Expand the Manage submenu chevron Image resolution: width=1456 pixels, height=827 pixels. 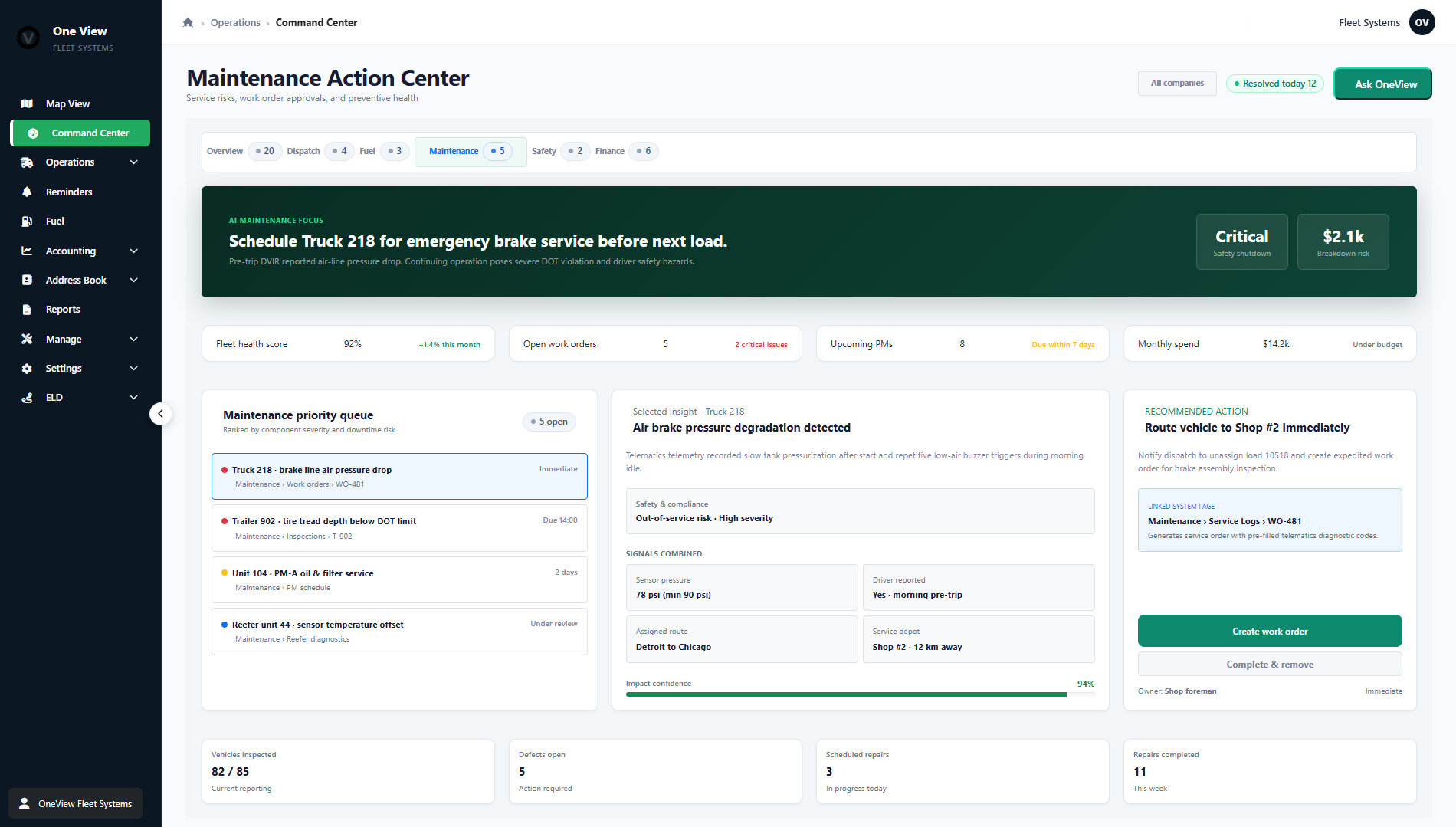(x=134, y=339)
